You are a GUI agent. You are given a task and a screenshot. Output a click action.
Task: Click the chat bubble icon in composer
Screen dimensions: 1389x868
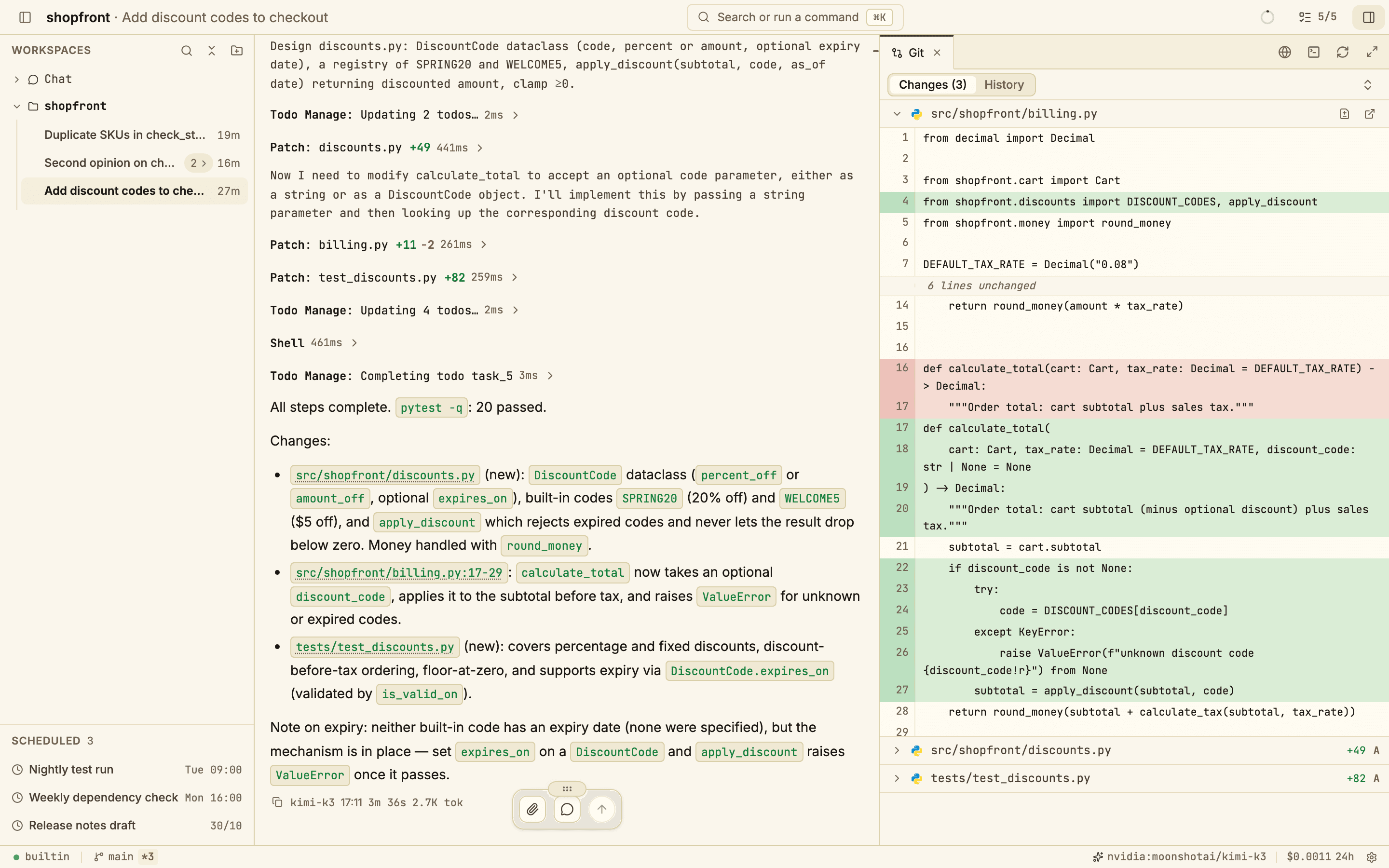coord(567,810)
